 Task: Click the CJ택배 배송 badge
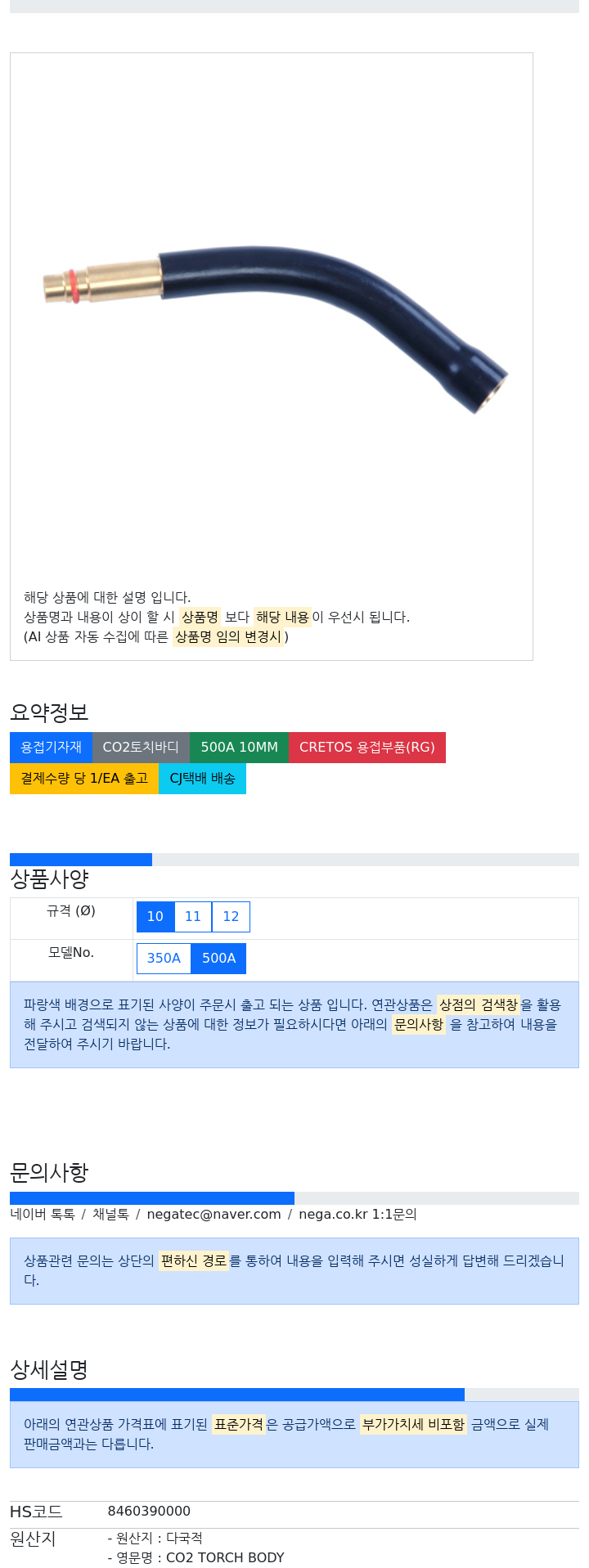202,779
